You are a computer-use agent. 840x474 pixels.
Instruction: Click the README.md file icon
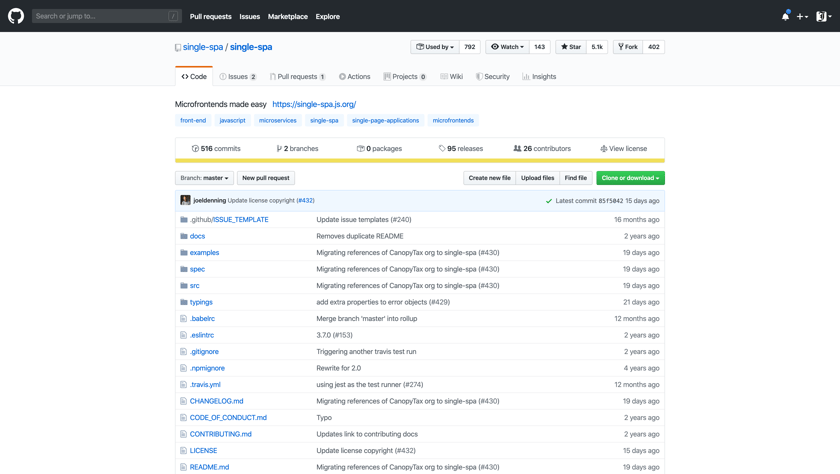point(183,467)
